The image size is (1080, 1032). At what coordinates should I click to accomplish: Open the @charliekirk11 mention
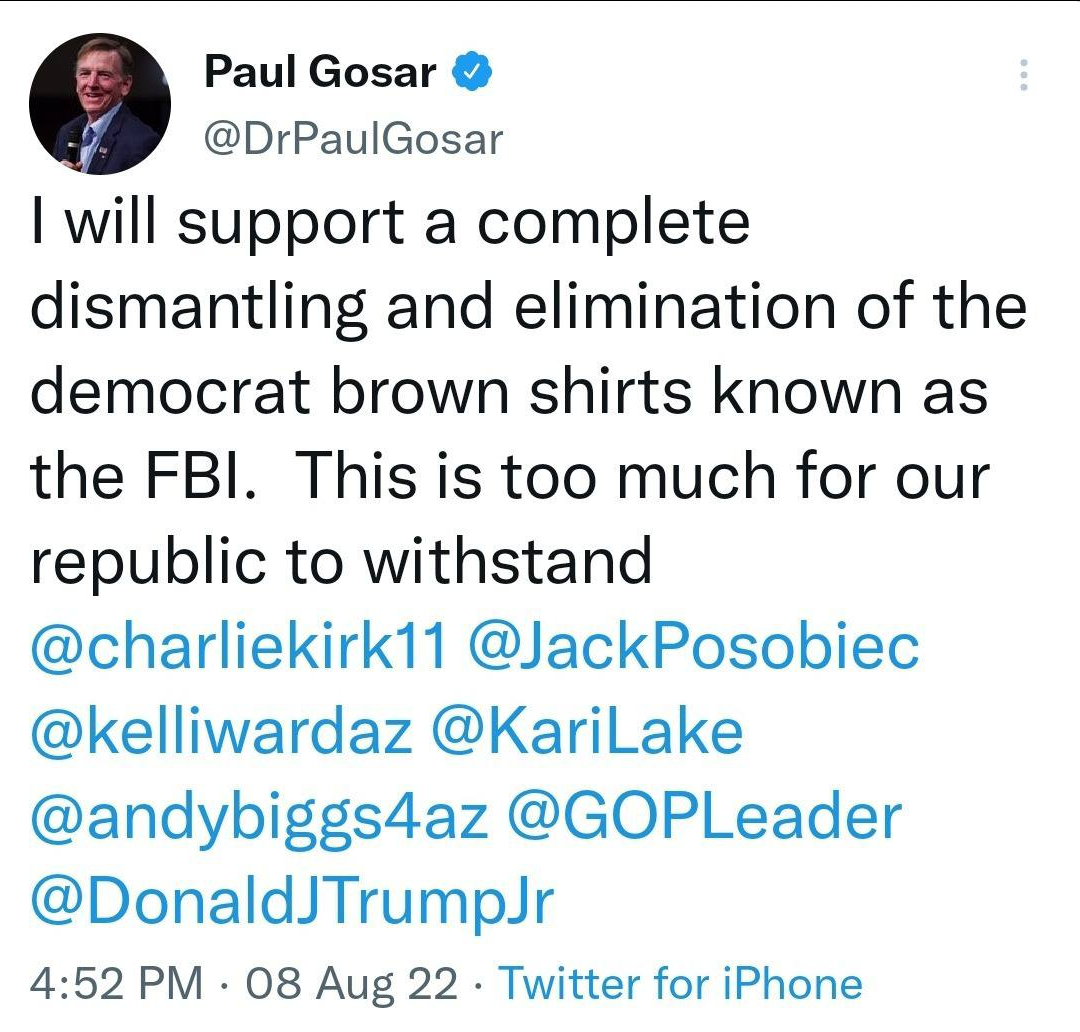click(240, 647)
